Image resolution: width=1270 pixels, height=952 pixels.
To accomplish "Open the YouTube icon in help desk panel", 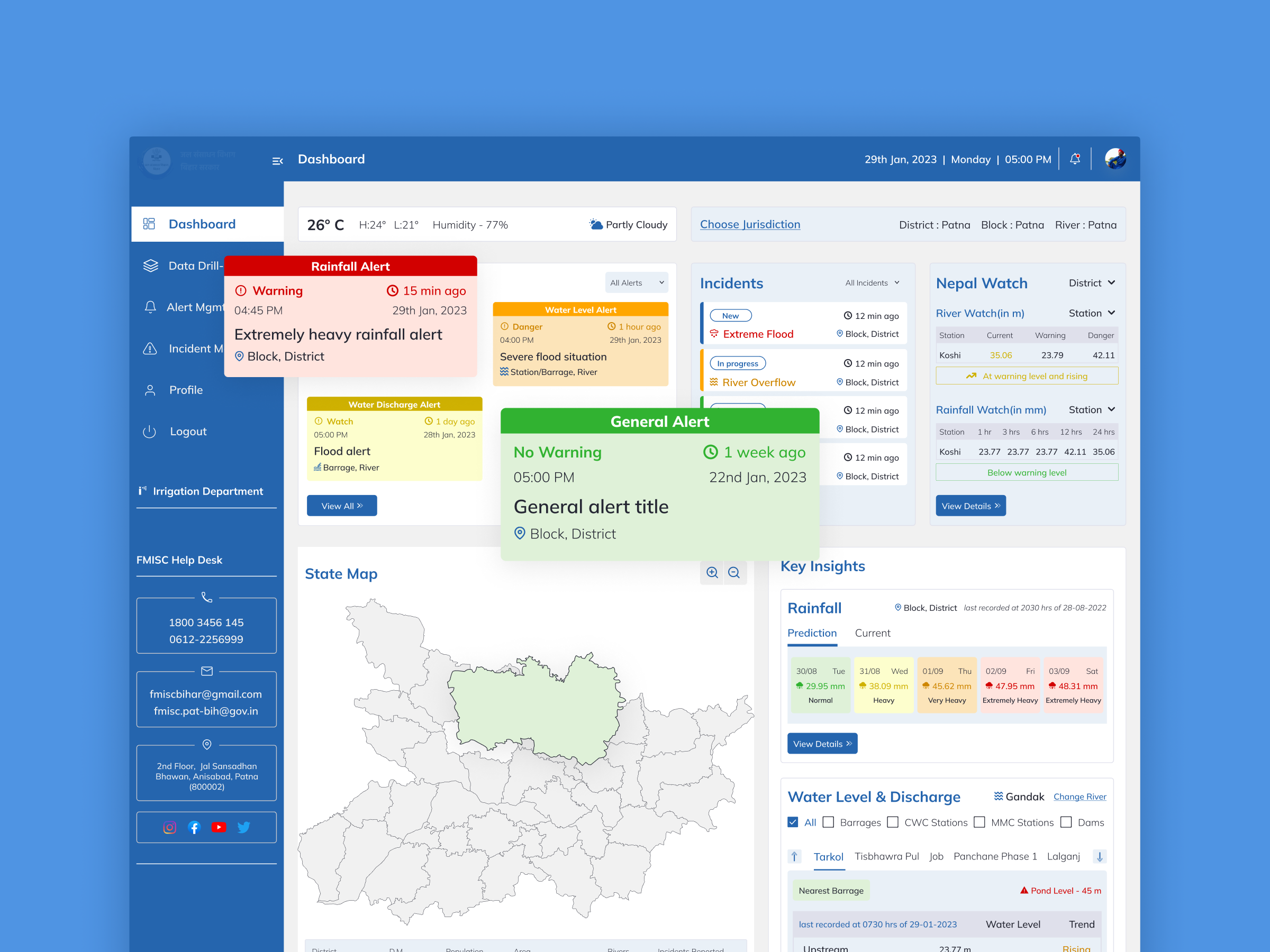I will tap(219, 828).
